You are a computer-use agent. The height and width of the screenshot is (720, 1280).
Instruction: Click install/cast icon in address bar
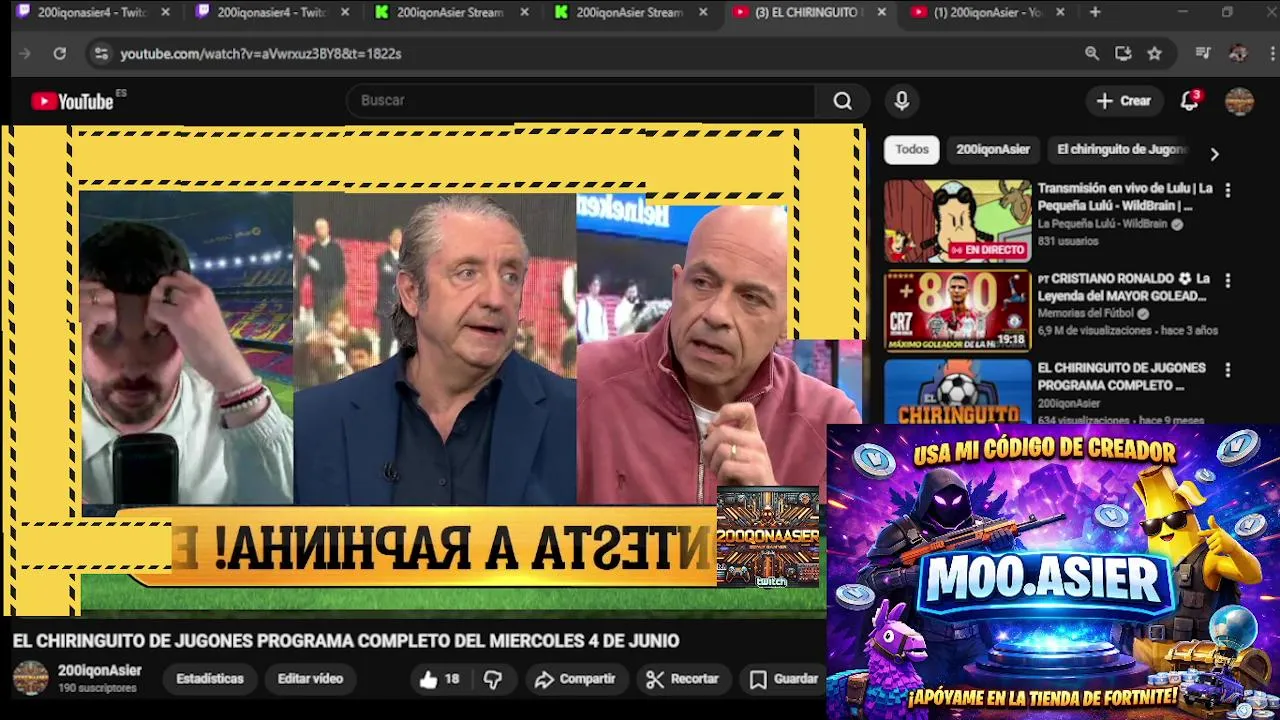tap(1123, 53)
